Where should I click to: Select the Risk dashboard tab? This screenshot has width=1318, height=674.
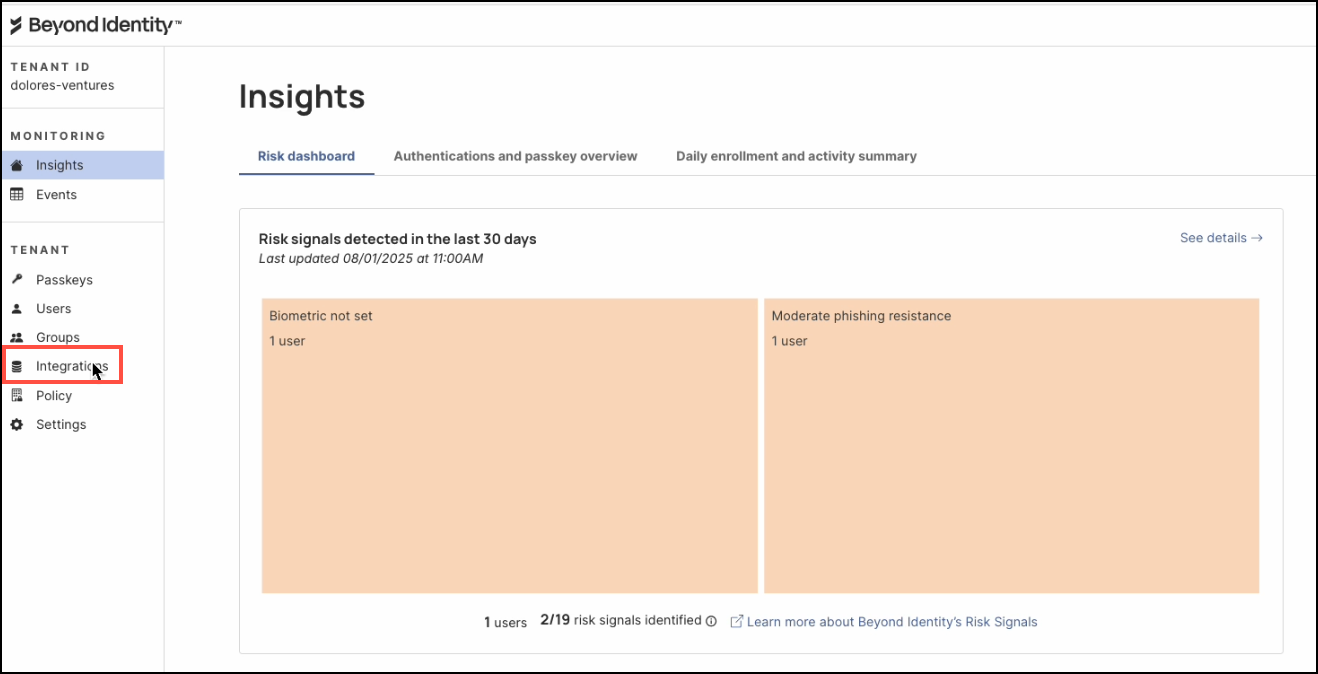[x=306, y=156]
